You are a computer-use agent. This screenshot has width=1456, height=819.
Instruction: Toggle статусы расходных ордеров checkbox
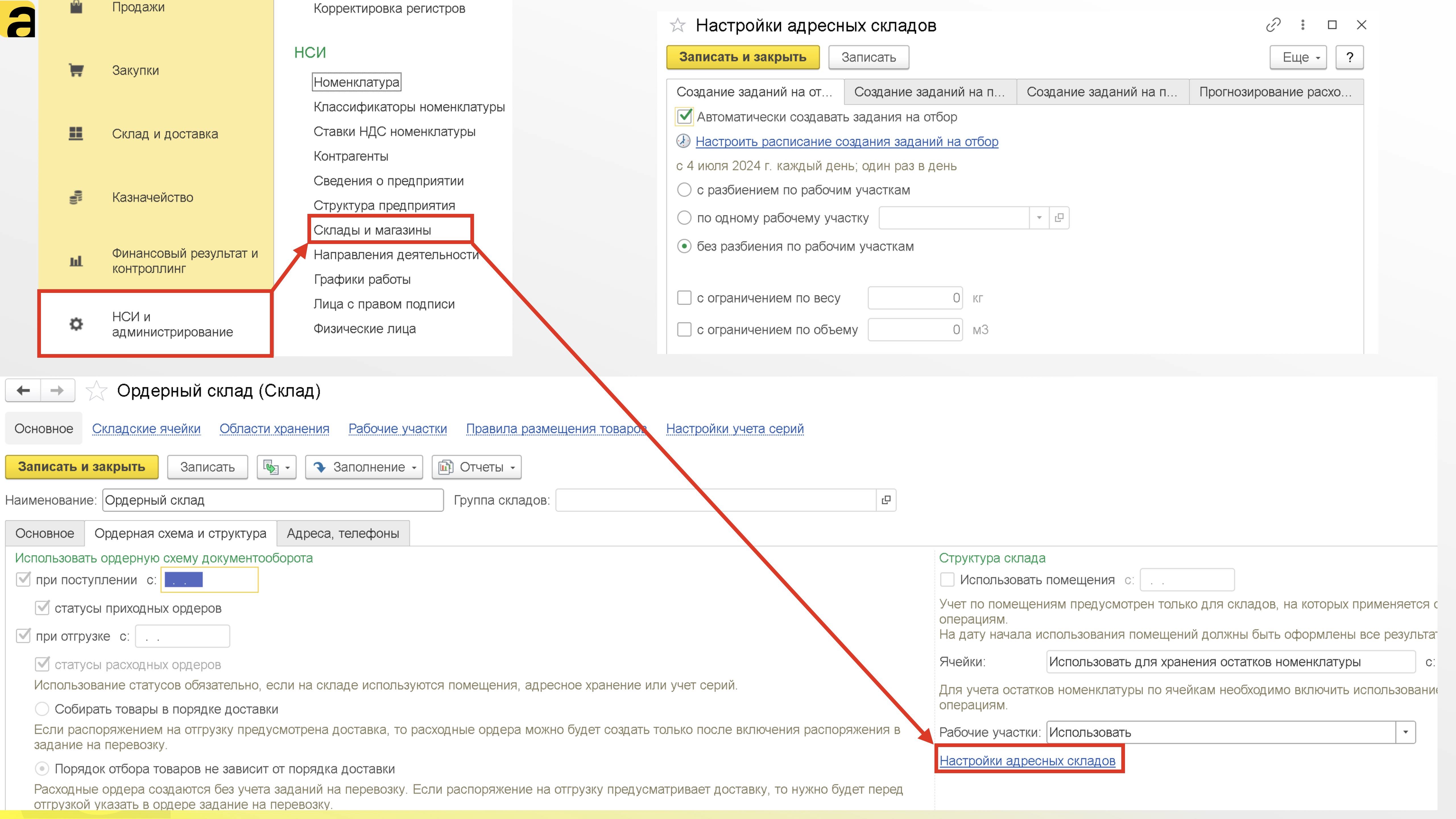[42, 664]
